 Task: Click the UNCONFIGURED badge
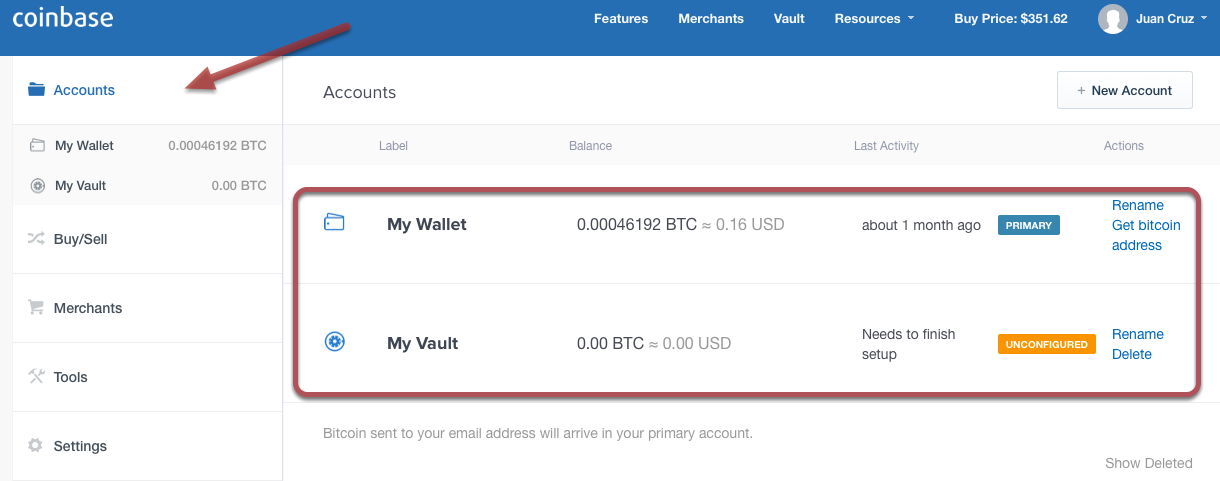coord(1047,344)
